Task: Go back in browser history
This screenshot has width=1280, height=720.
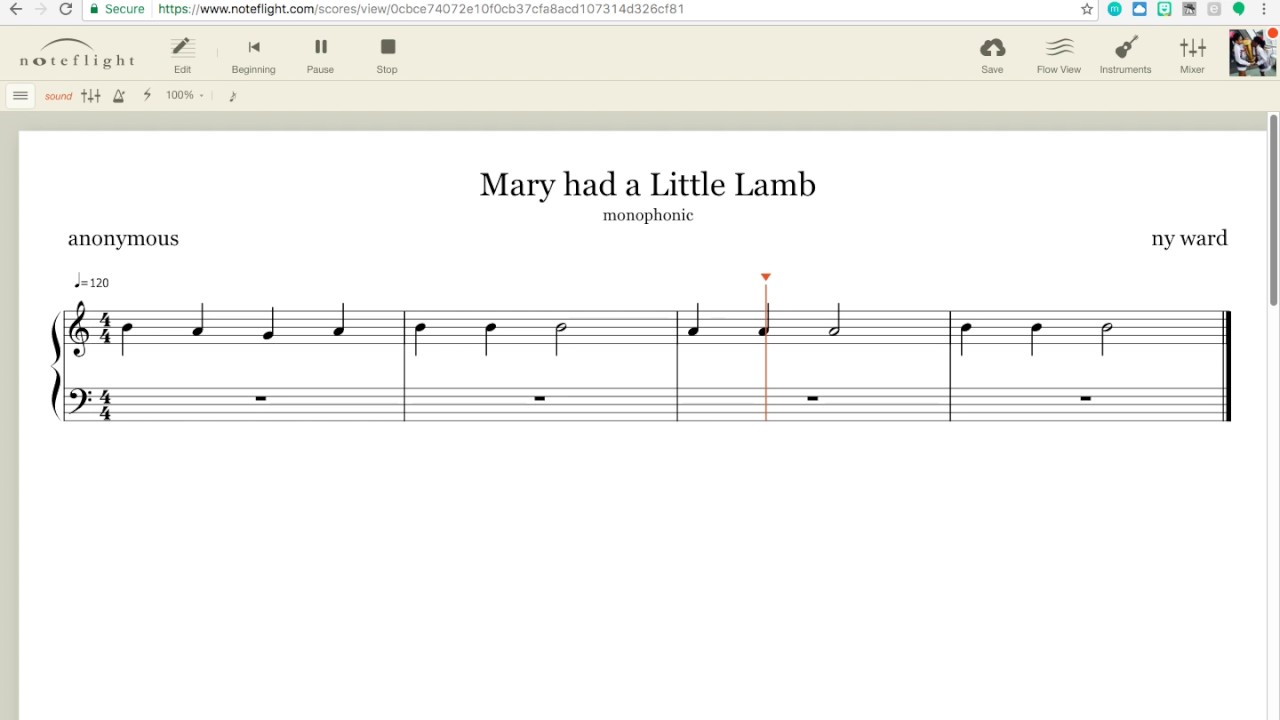Action: [x=15, y=9]
